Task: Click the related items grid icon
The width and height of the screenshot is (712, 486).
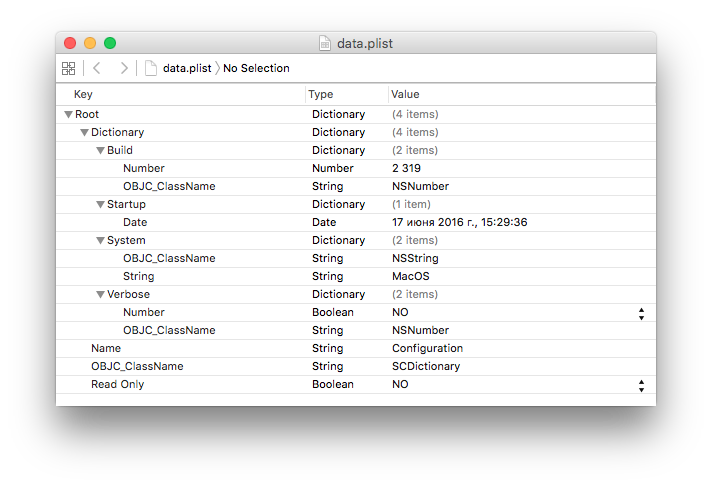Action: (x=68, y=68)
